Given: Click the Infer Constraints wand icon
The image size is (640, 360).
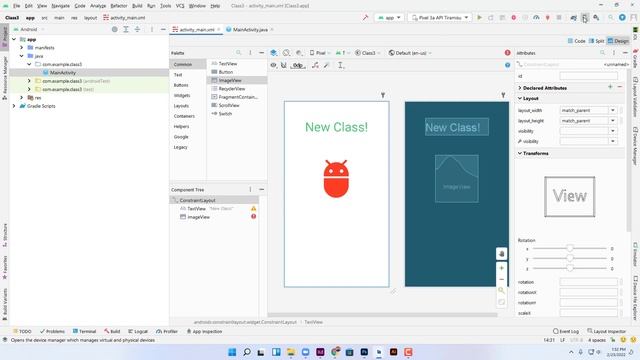Looking at the screenshot, I should (x=327, y=65).
